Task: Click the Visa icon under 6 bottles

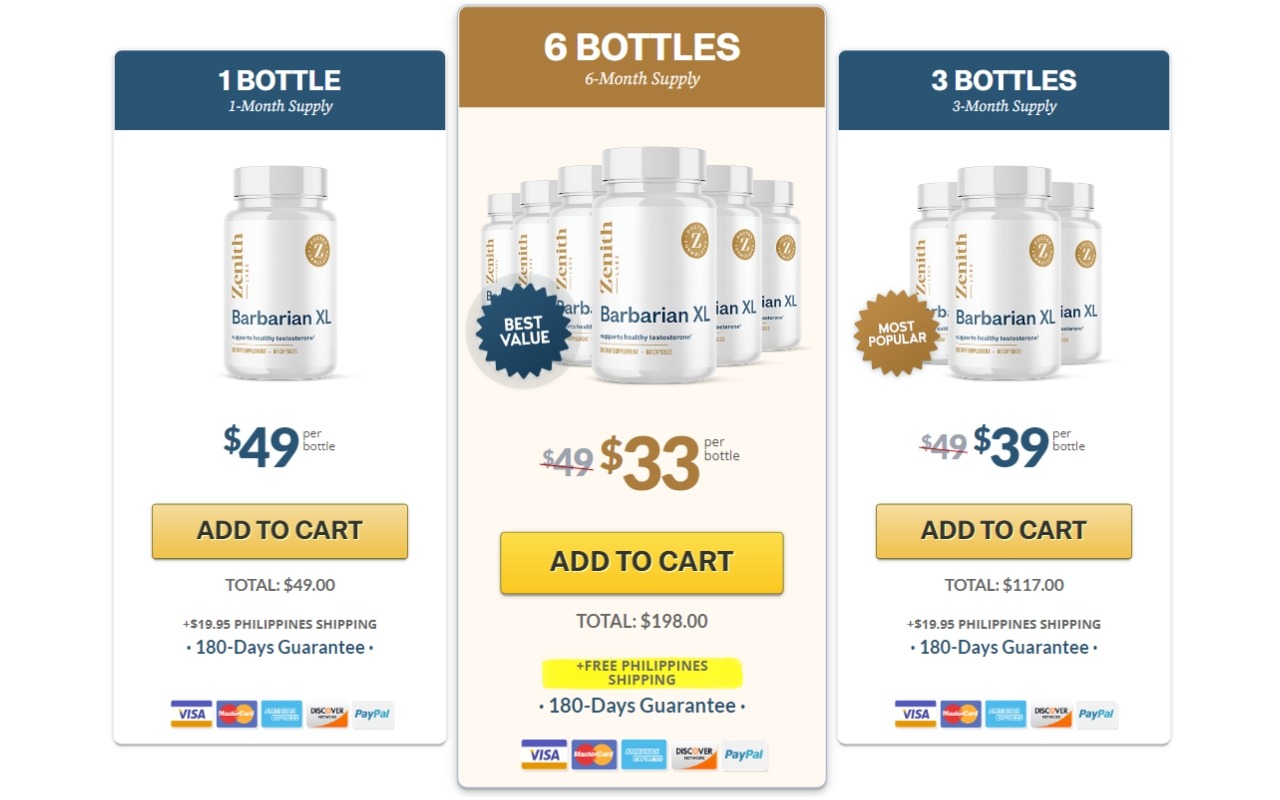Action: pos(544,754)
